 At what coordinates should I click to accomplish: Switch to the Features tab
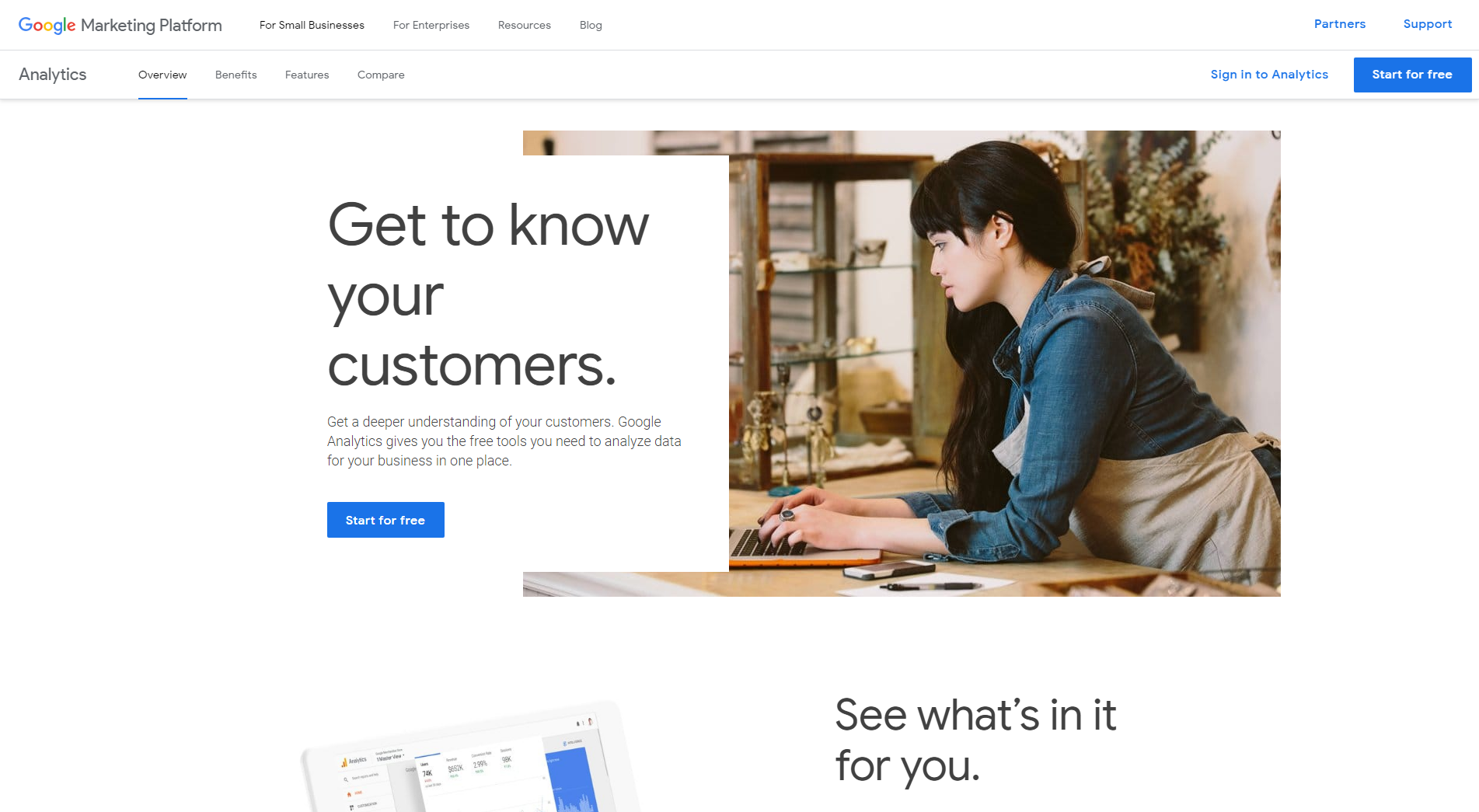click(x=307, y=75)
